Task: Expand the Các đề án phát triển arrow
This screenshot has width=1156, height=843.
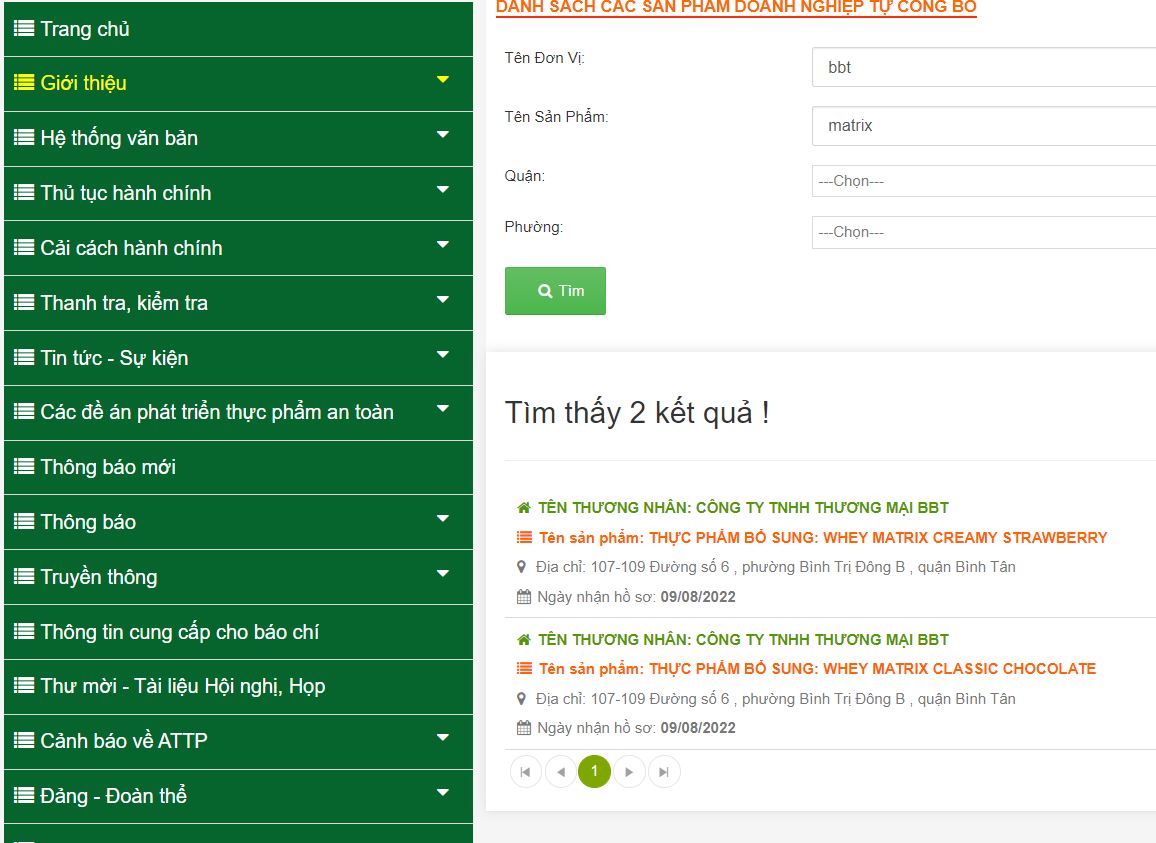Action: pyautogui.click(x=442, y=409)
